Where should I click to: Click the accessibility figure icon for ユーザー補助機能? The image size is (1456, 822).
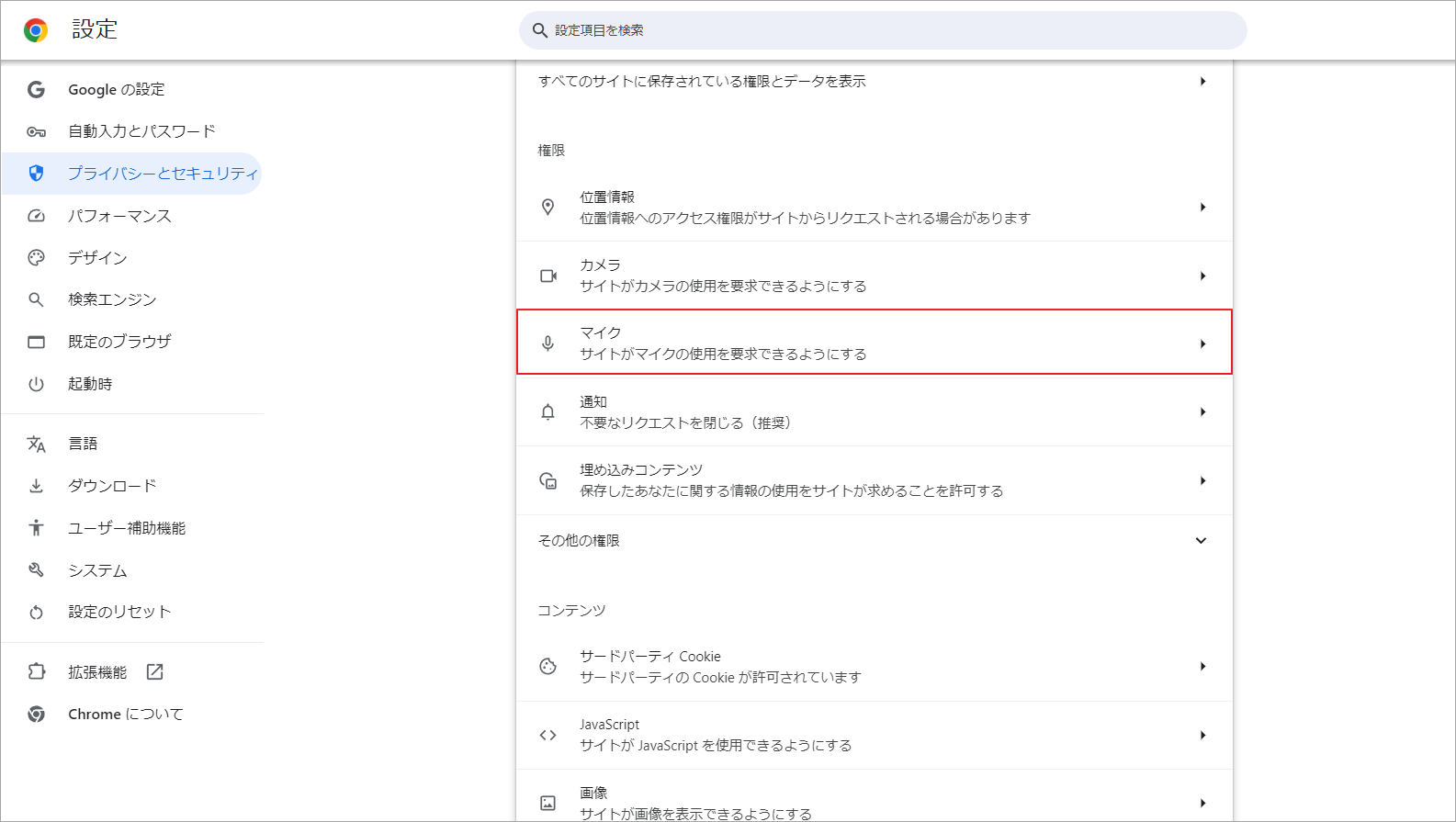pyautogui.click(x=36, y=528)
